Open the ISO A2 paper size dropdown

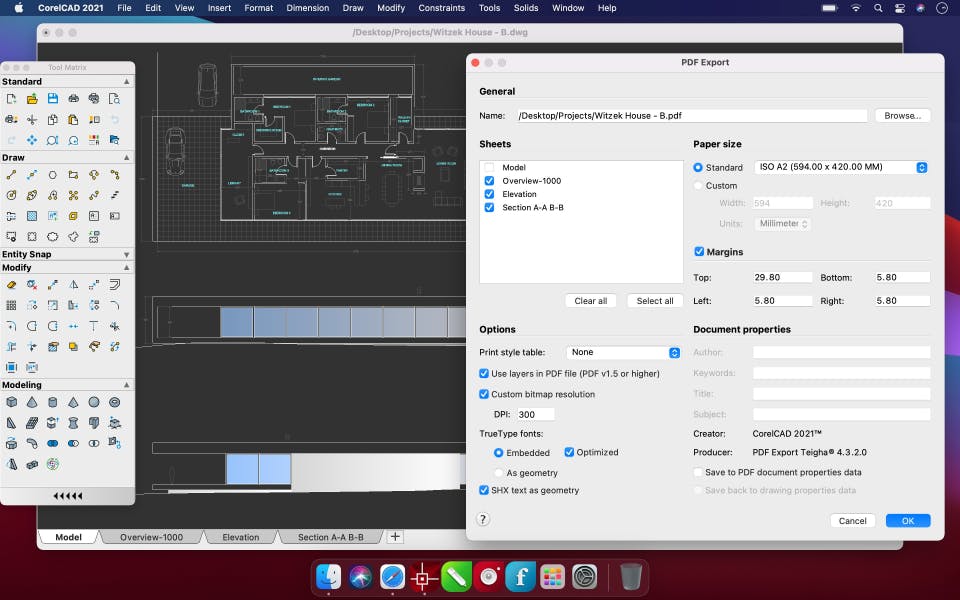[x=842, y=168]
